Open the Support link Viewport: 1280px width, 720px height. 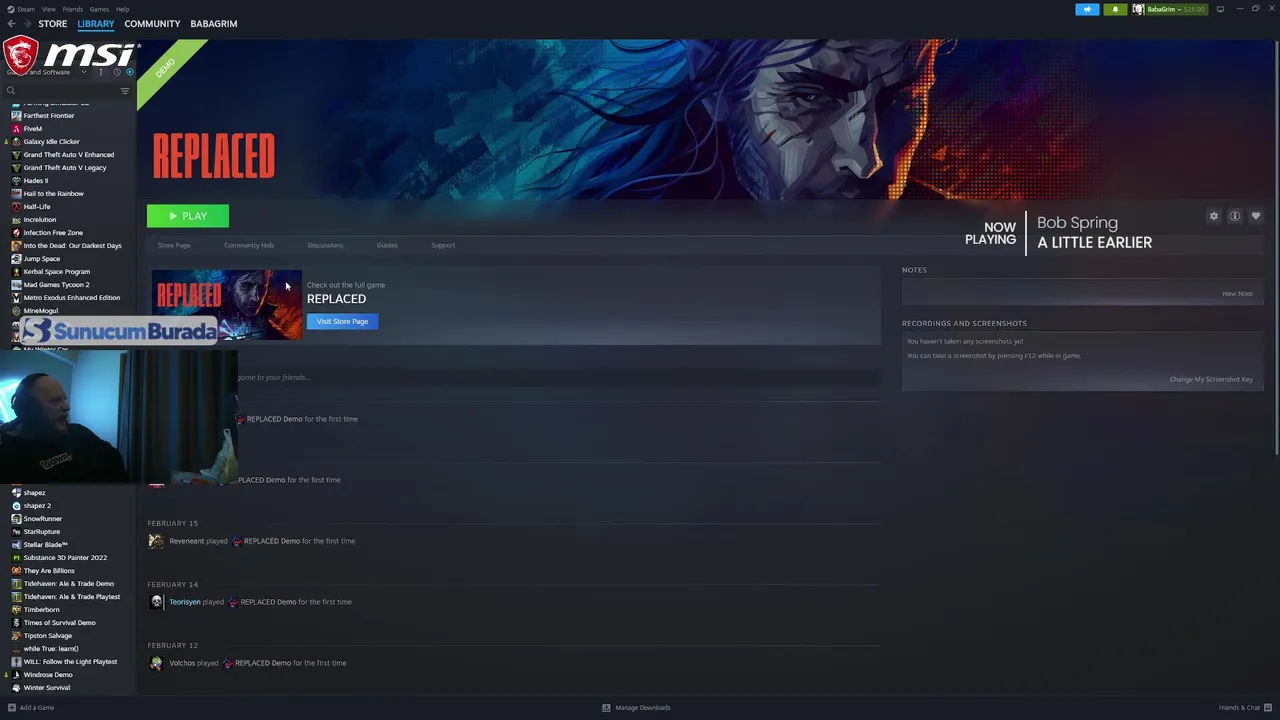pyautogui.click(x=443, y=245)
